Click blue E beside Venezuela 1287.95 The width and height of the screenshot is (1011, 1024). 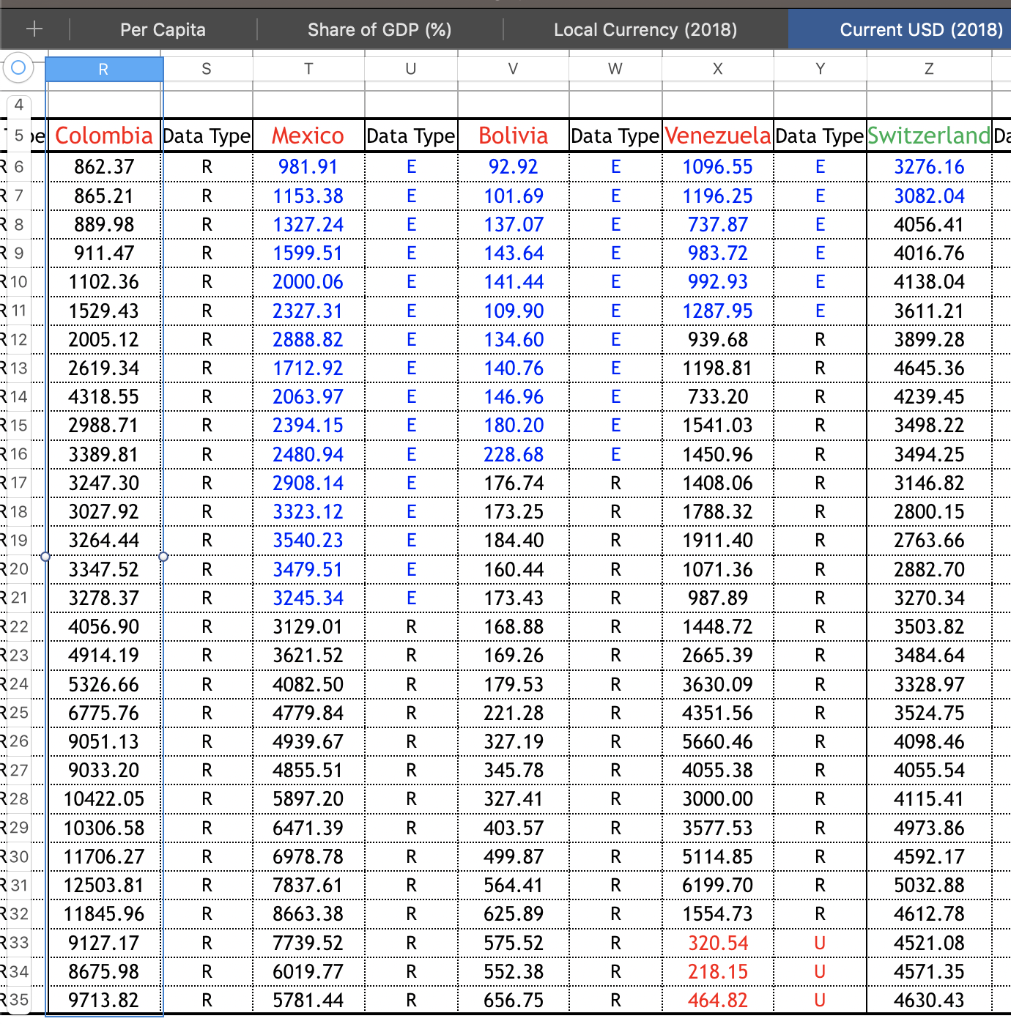click(x=820, y=311)
